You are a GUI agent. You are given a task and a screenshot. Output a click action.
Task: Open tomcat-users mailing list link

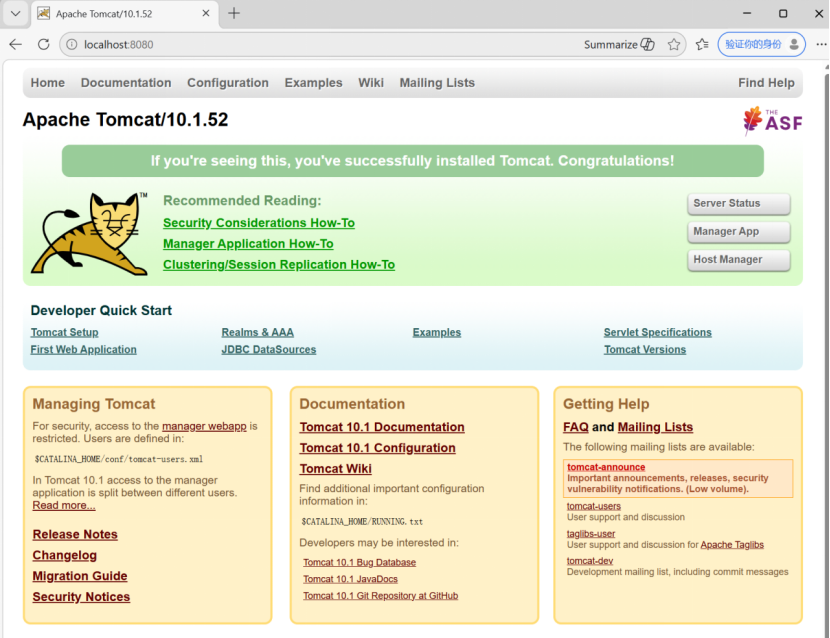594,506
